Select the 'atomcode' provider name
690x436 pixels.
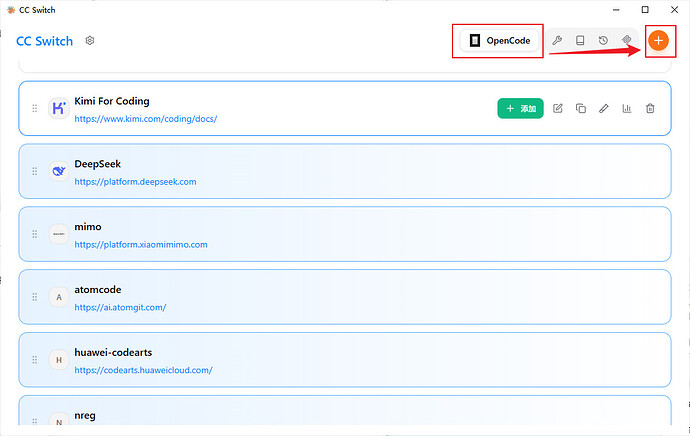(x=98, y=290)
